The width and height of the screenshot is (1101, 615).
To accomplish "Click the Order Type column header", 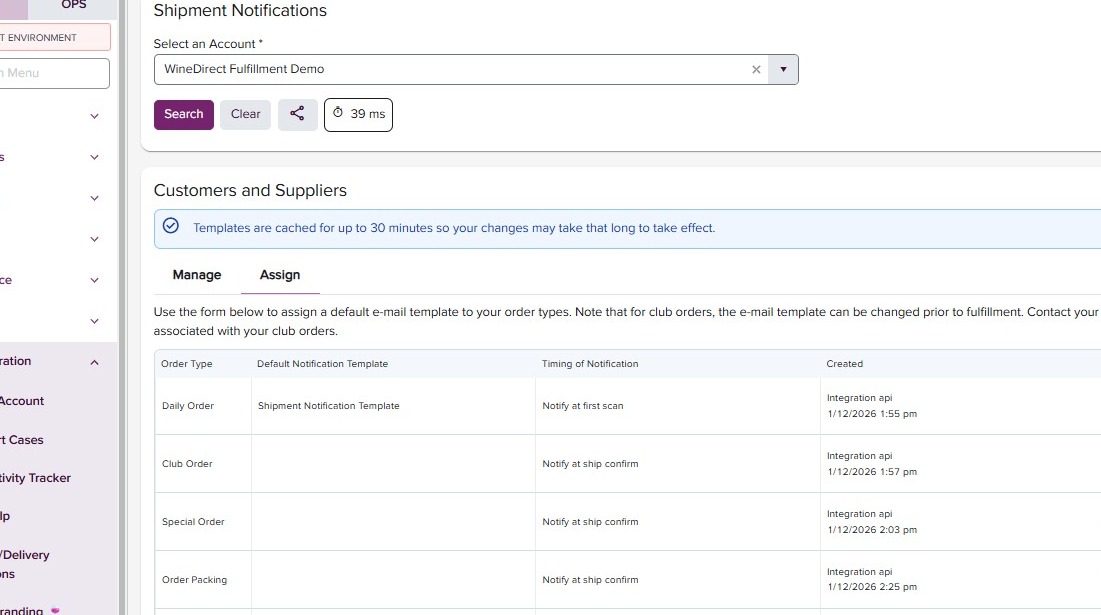I will coord(187,364).
